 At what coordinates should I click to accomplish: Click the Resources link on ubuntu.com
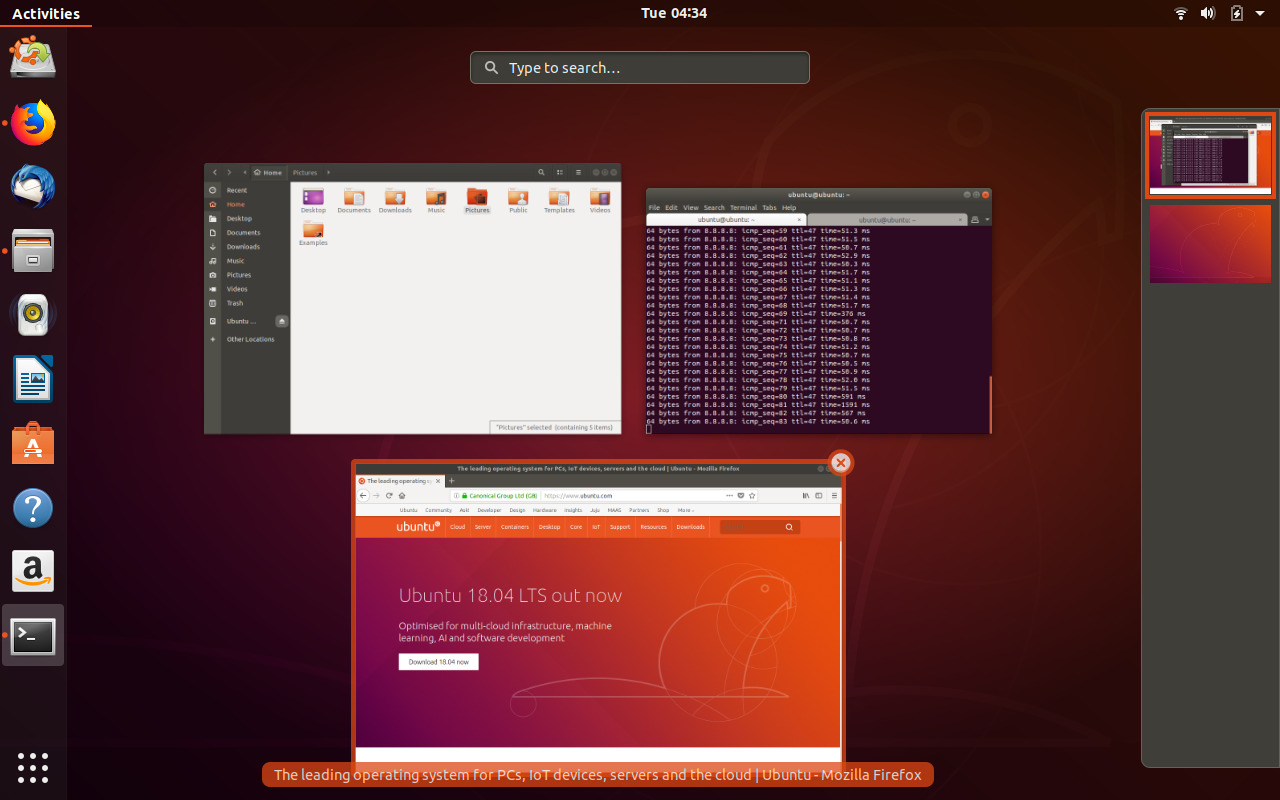653,527
